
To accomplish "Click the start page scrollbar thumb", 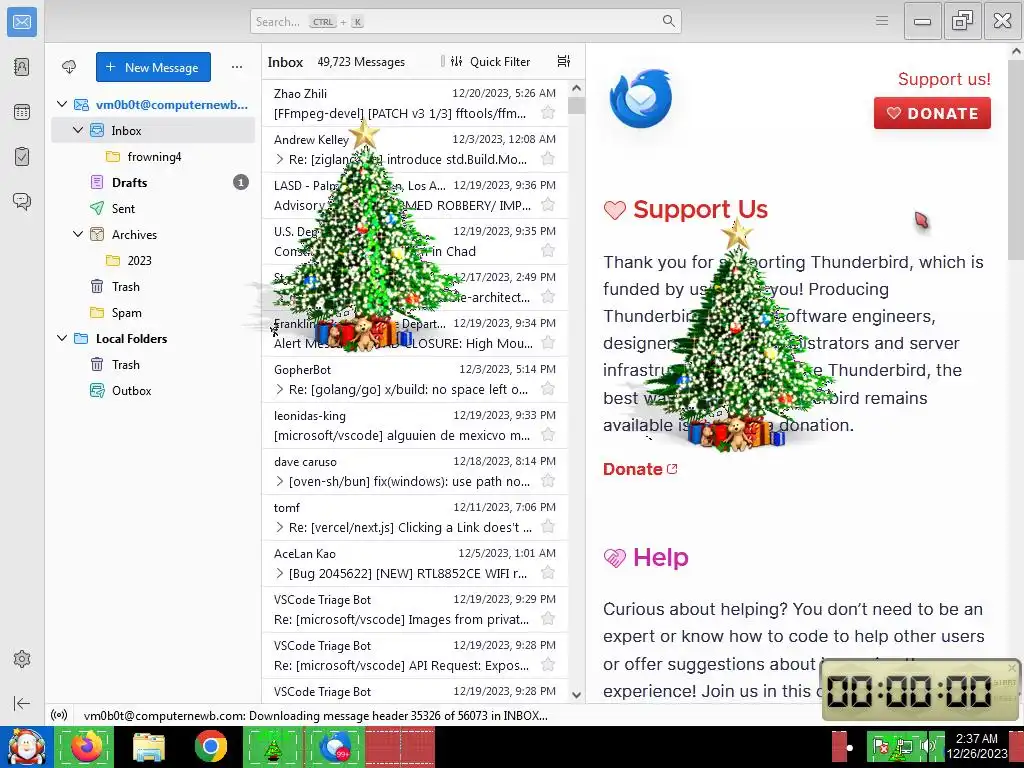I will pos(1016,160).
